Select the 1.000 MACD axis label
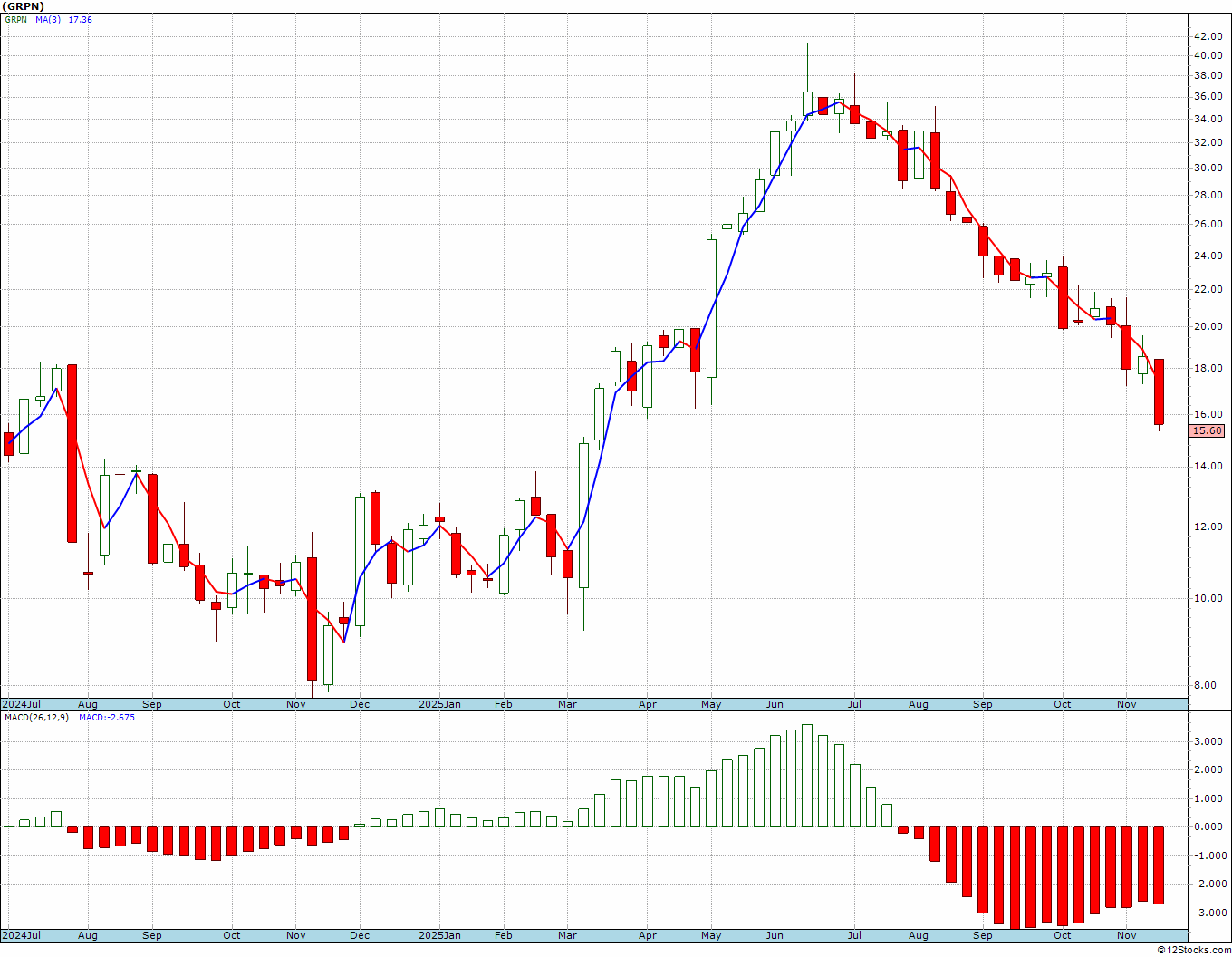 click(1209, 798)
